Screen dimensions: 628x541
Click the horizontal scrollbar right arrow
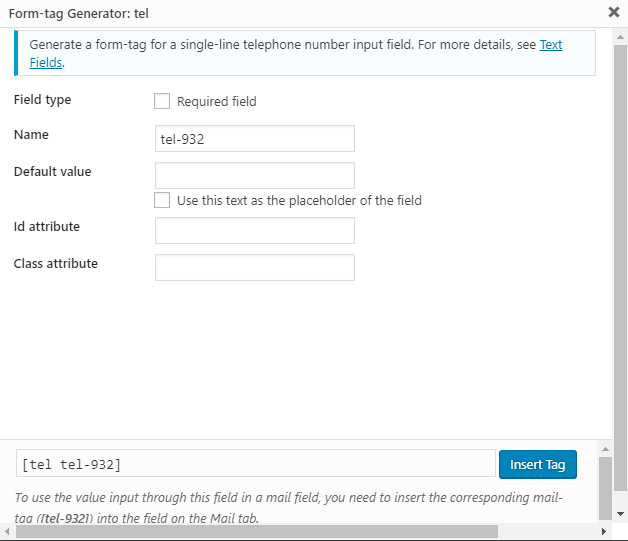tap(605, 531)
